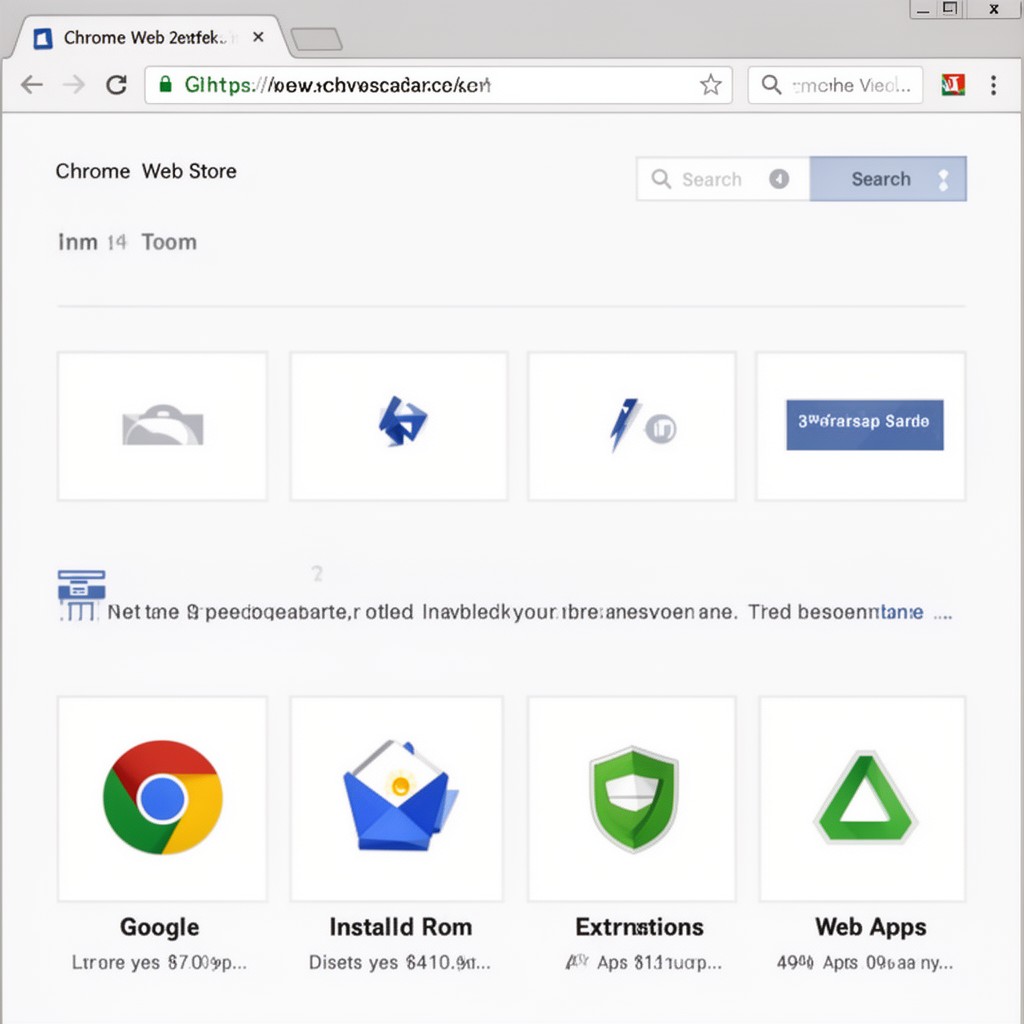The height and width of the screenshot is (1024, 1024).
Task: Open the browser three-dot menu
Action: (x=993, y=85)
